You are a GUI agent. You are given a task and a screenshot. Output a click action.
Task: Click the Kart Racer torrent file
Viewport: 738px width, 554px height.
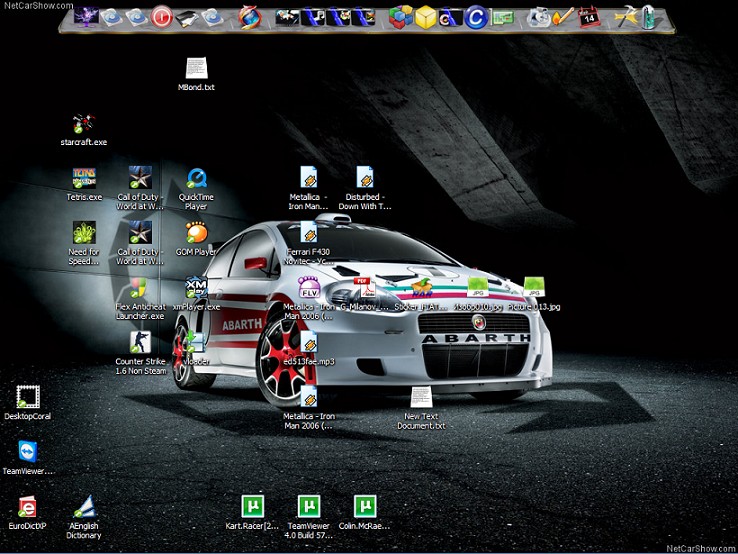tap(253, 506)
